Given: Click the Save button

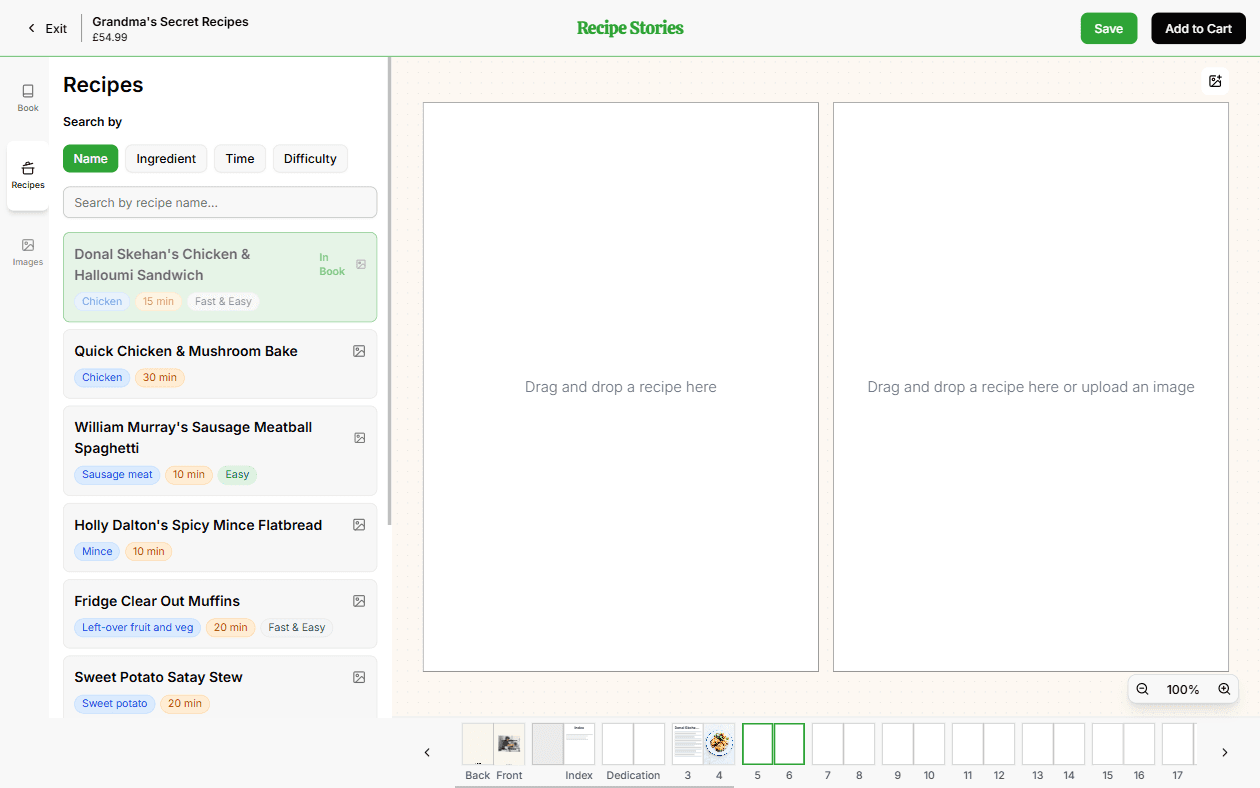Looking at the screenshot, I should click(x=1108, y=28).
